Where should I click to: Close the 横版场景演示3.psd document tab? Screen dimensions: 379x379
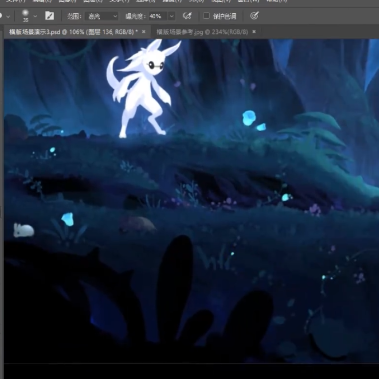[x=144, y=32]
